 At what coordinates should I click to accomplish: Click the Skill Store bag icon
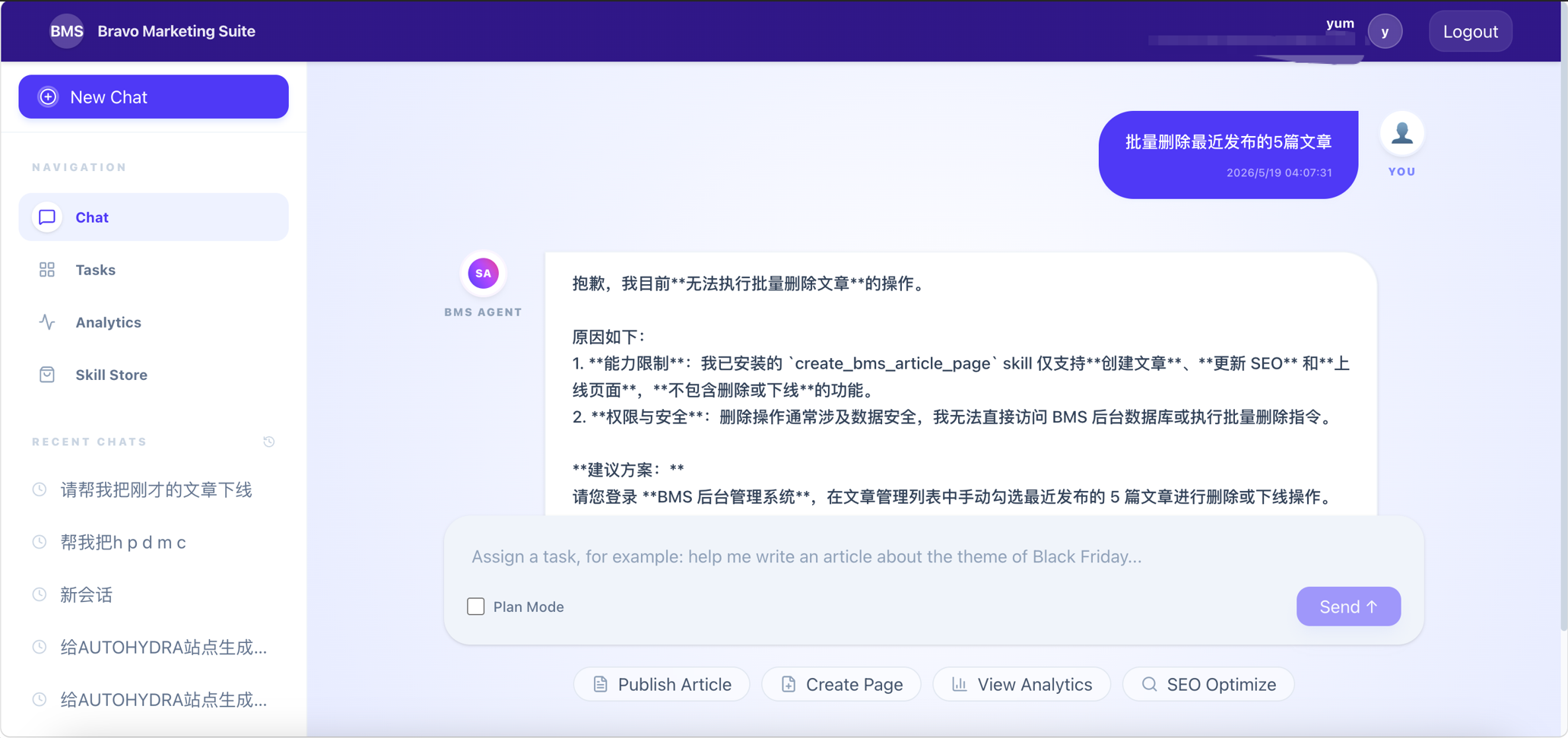coord(47,375)
